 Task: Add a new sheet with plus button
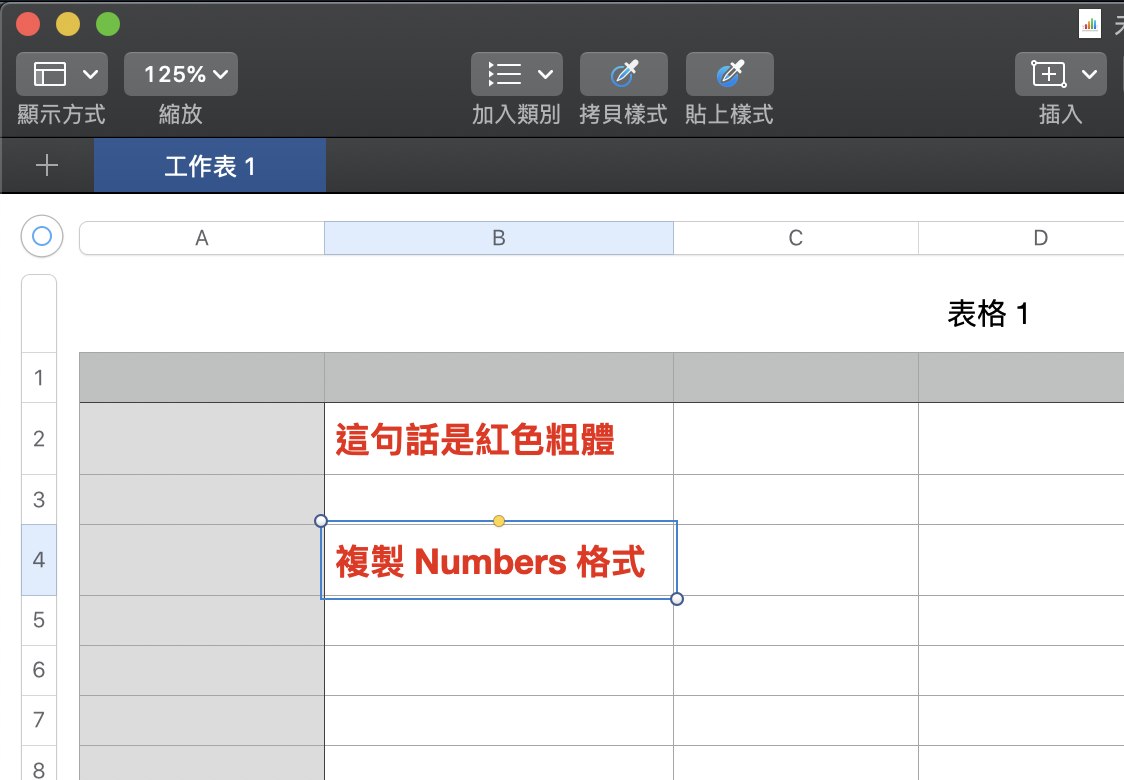tap(47, 166)
